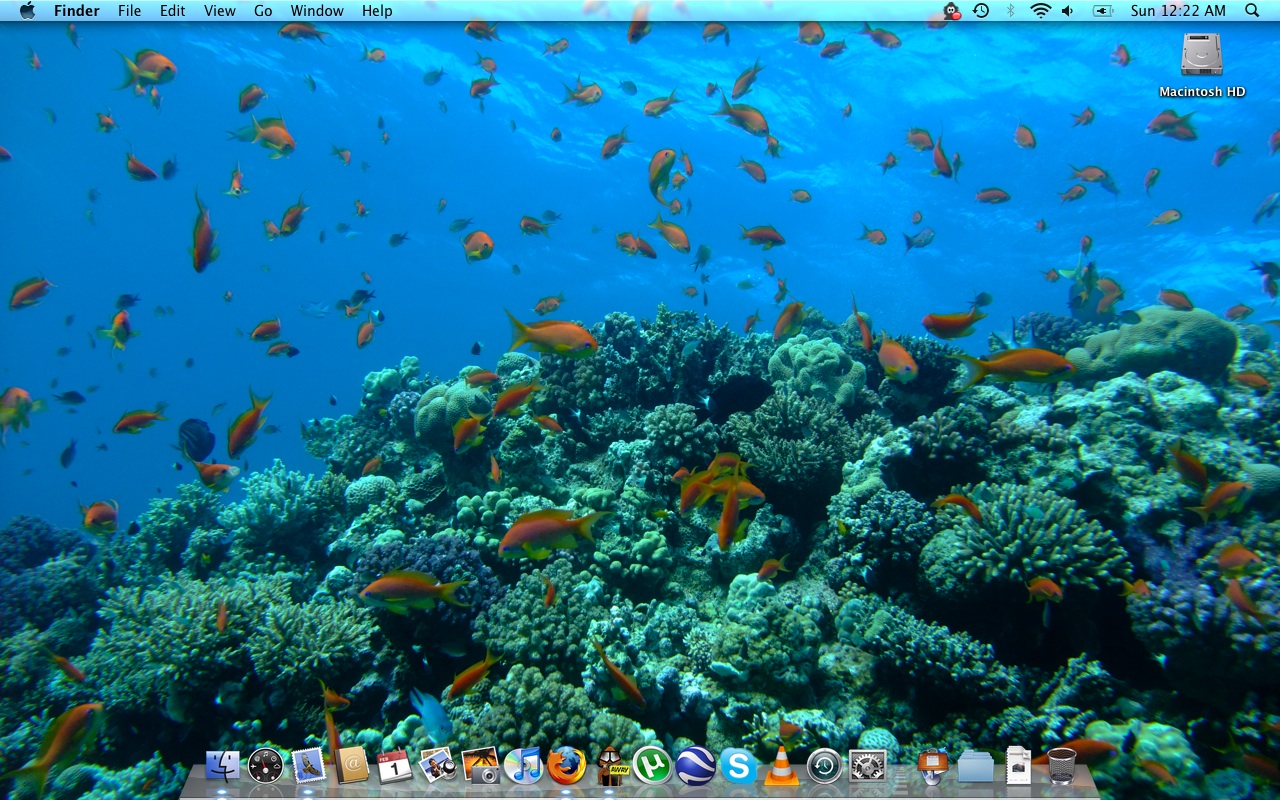Open the File menu
The height and width of the screenshot is (800, 1280).
coord(129,11)
